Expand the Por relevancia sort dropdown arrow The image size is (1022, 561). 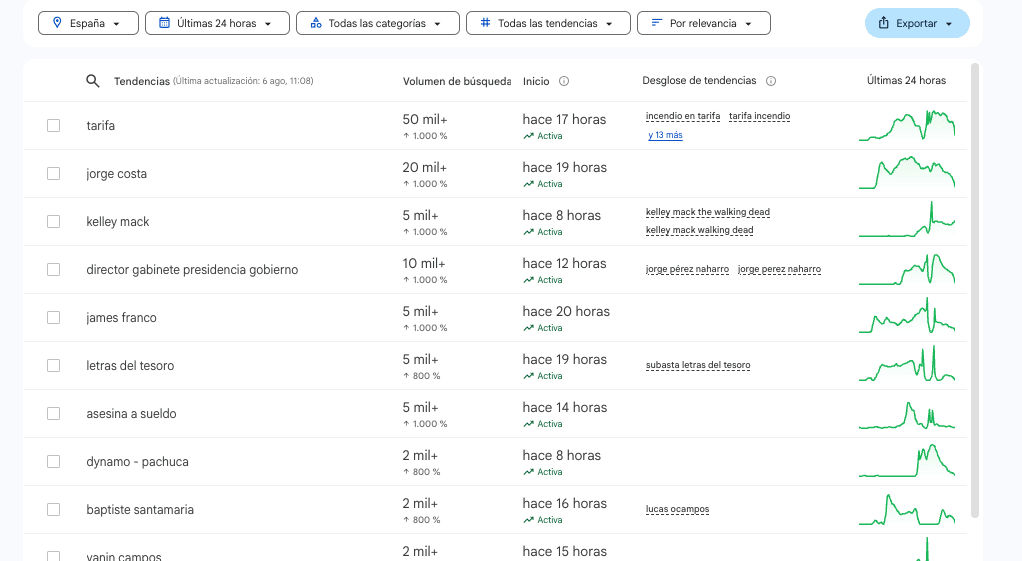748,23
